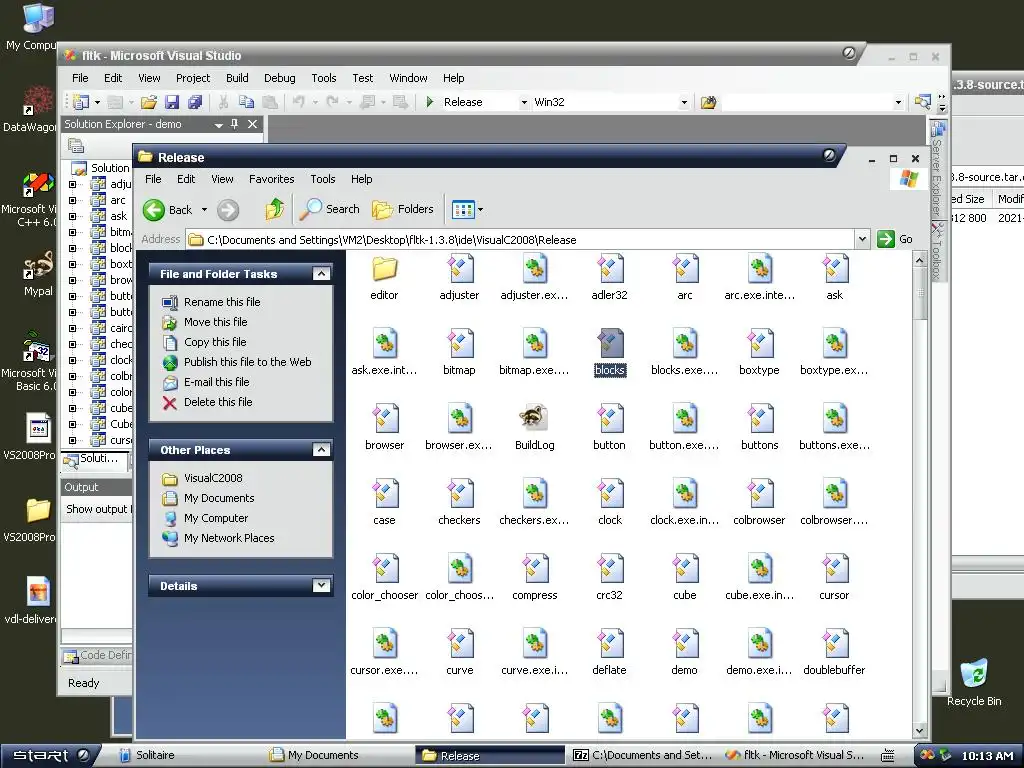The image size is (1024, 768).
Task: Click Delete this file link
Action: point(218,402)
